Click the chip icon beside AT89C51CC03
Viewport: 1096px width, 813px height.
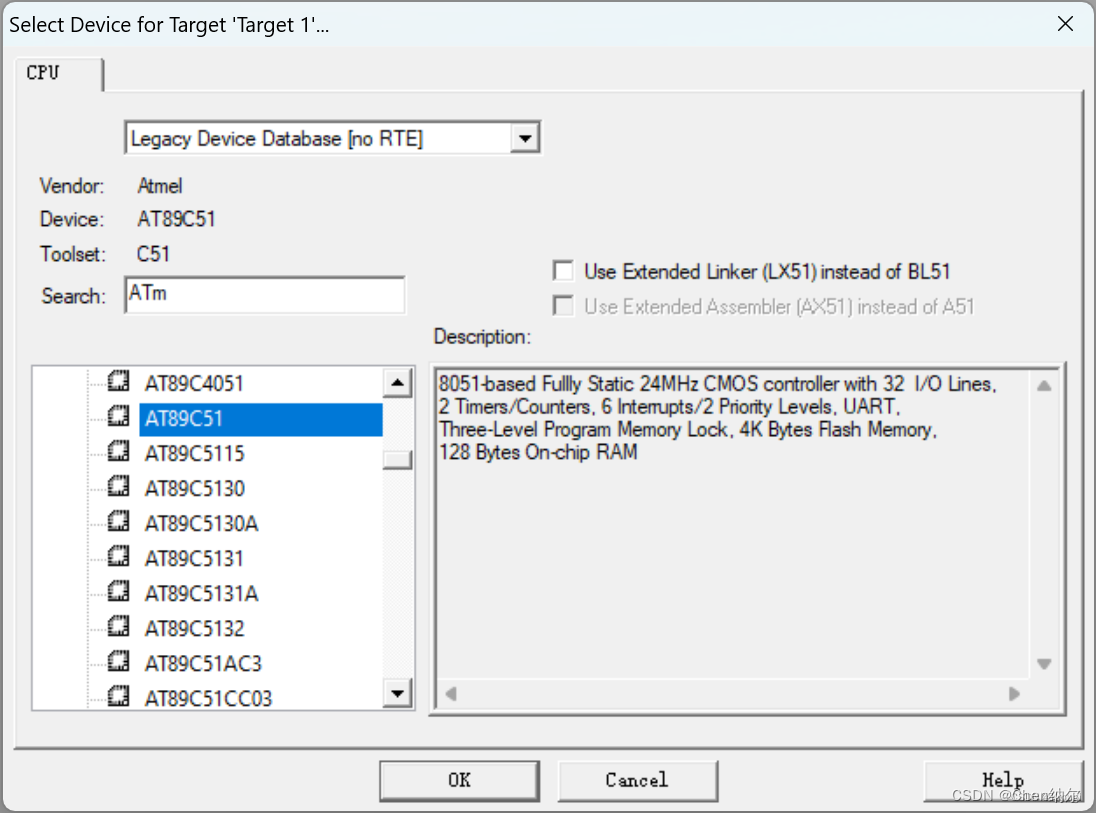118,696
